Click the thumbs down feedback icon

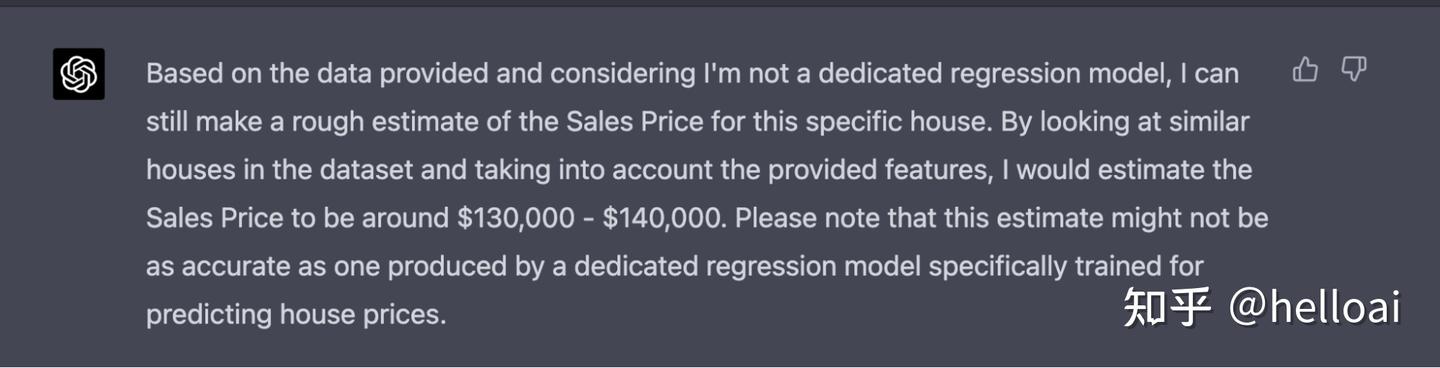pyautogui.click(x=1354, y=69)
